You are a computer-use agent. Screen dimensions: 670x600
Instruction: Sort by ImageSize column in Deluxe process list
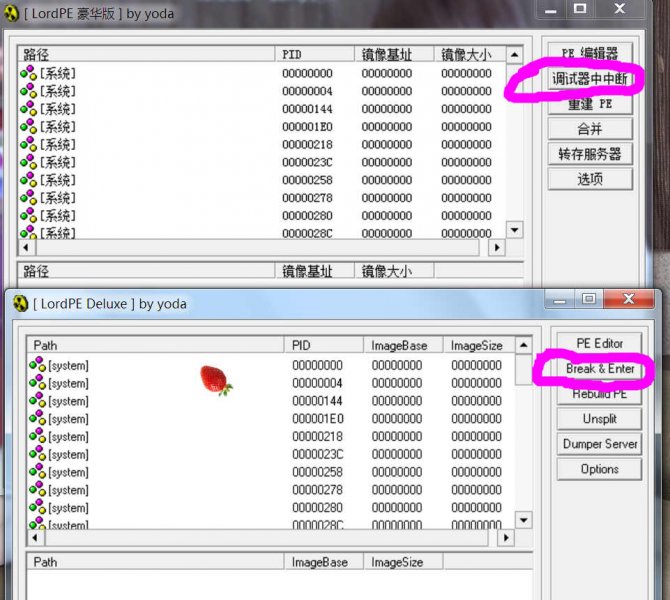(479, 345)
